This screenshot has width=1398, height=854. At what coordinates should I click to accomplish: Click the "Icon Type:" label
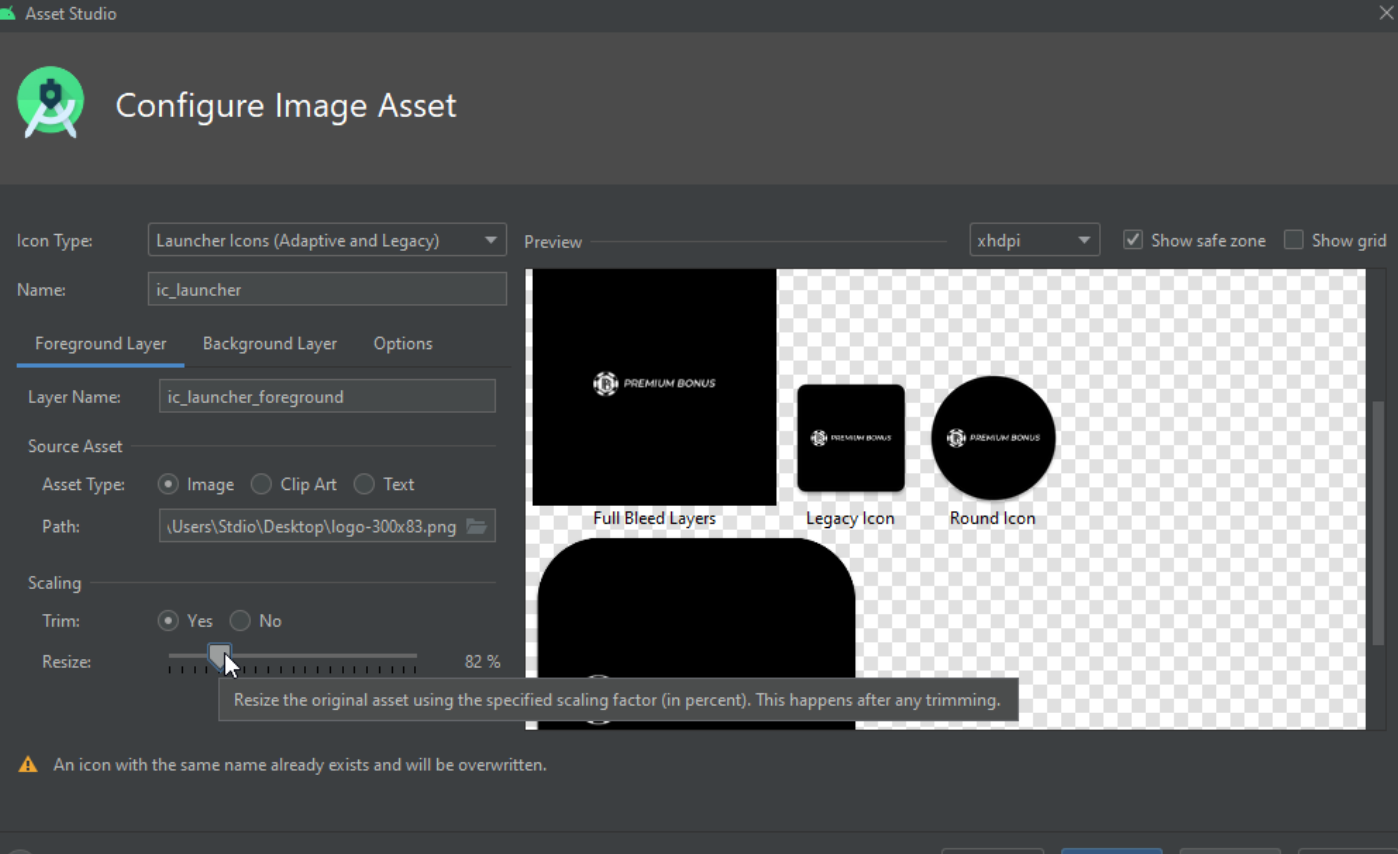[55, 240]
